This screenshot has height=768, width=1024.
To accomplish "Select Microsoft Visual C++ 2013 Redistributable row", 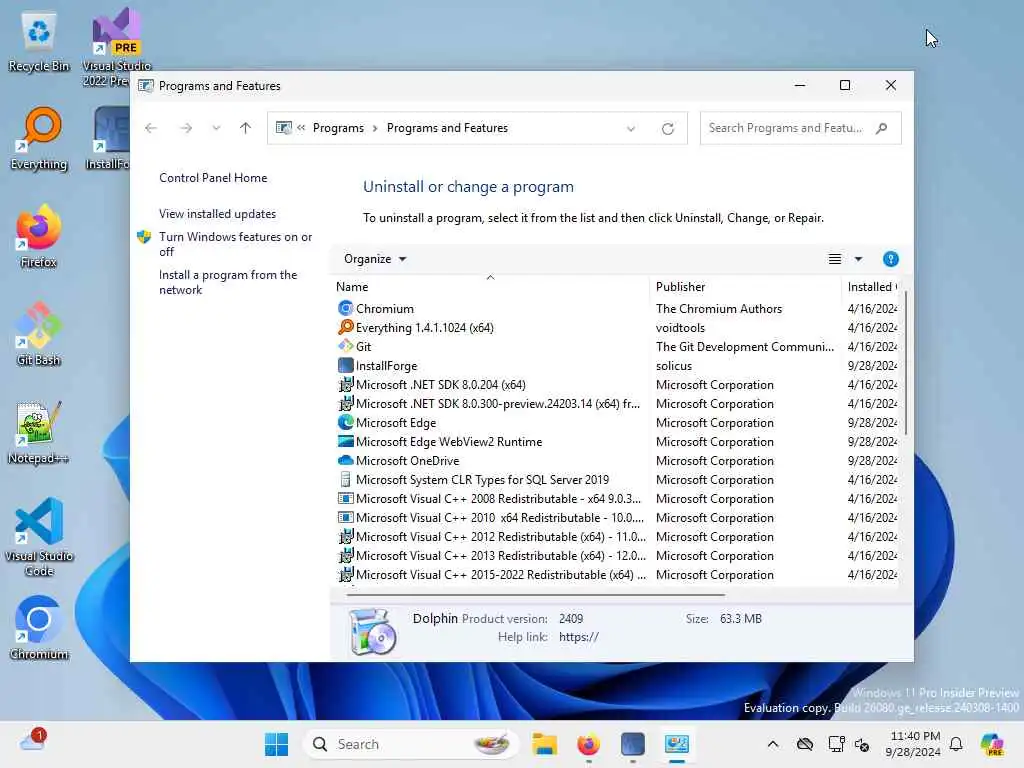I will [x=616, y=555].
